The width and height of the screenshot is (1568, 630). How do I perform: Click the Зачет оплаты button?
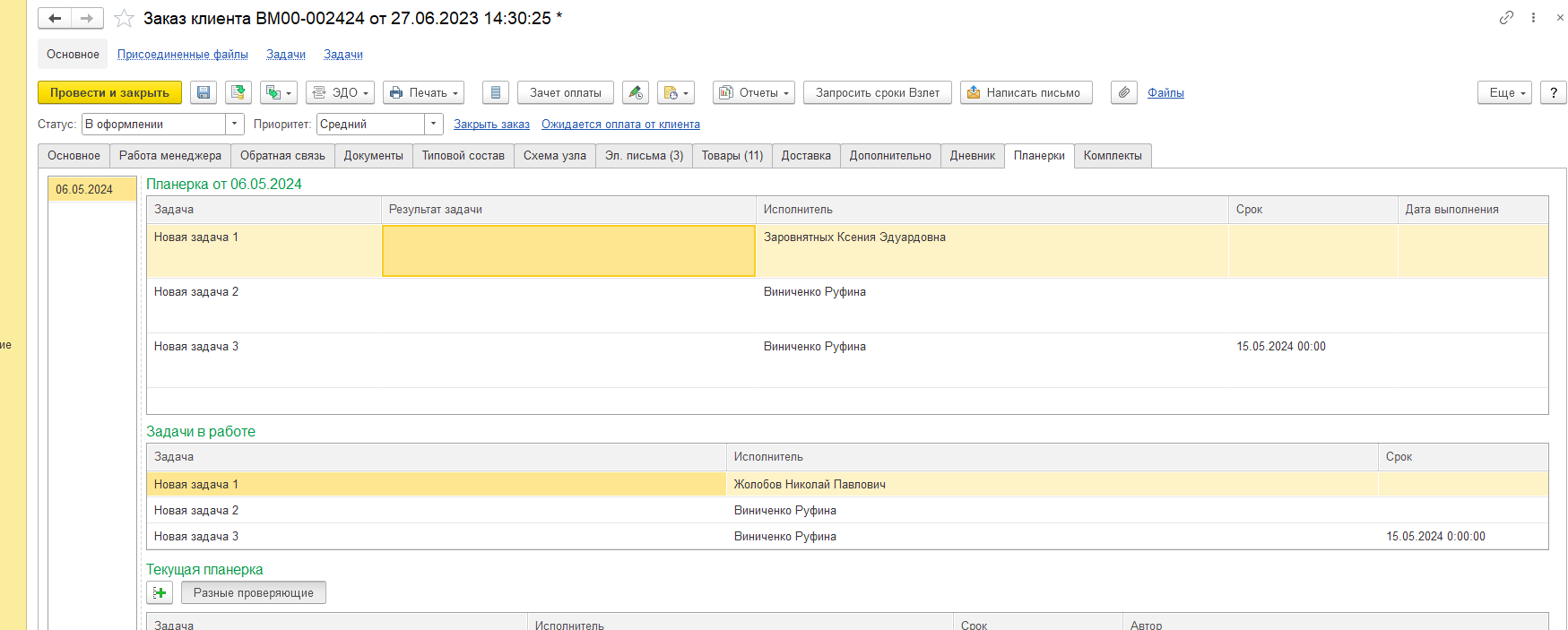point(566,92)
